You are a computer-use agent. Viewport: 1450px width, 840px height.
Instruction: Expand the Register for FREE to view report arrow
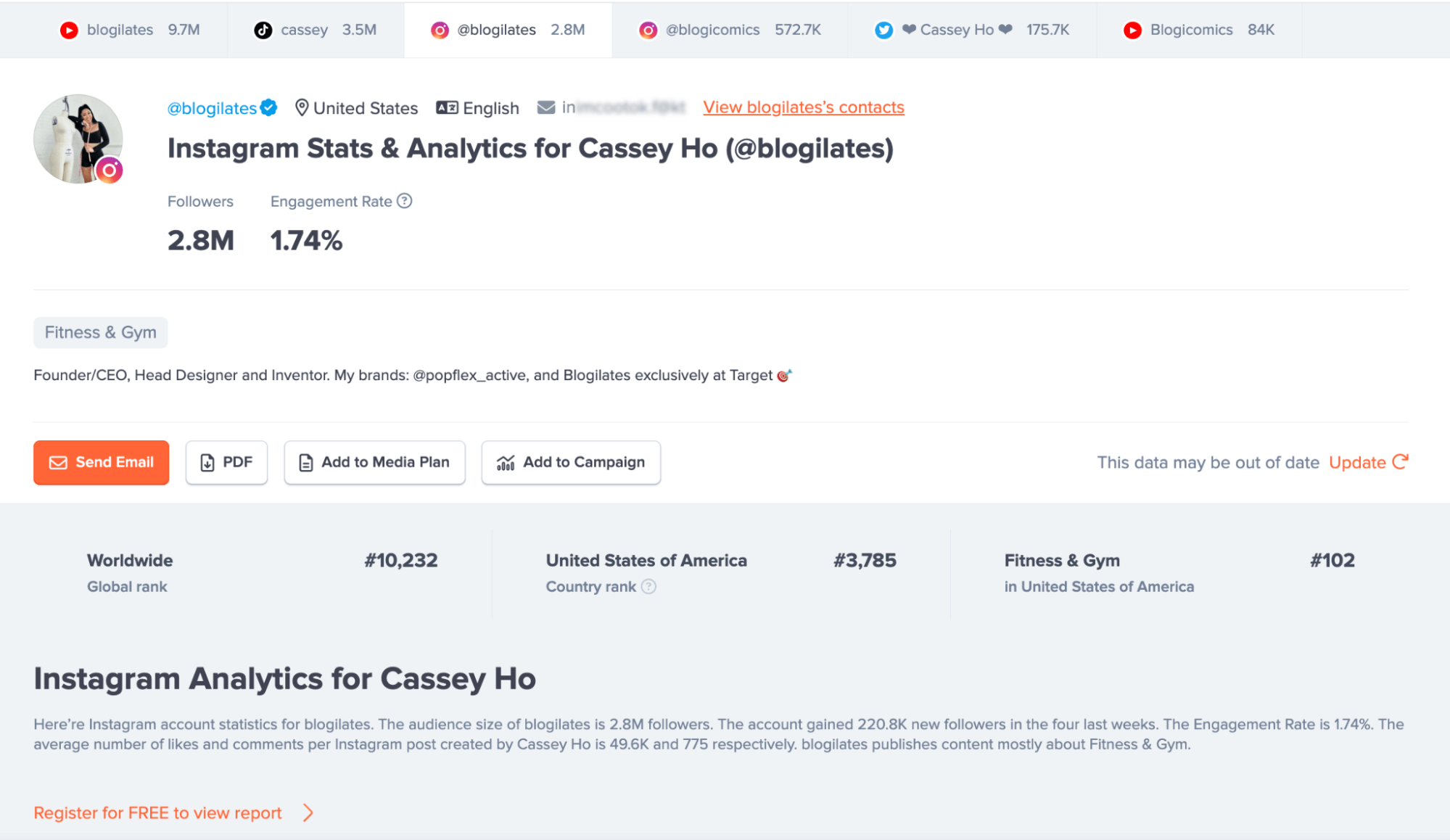click(308, 812)
